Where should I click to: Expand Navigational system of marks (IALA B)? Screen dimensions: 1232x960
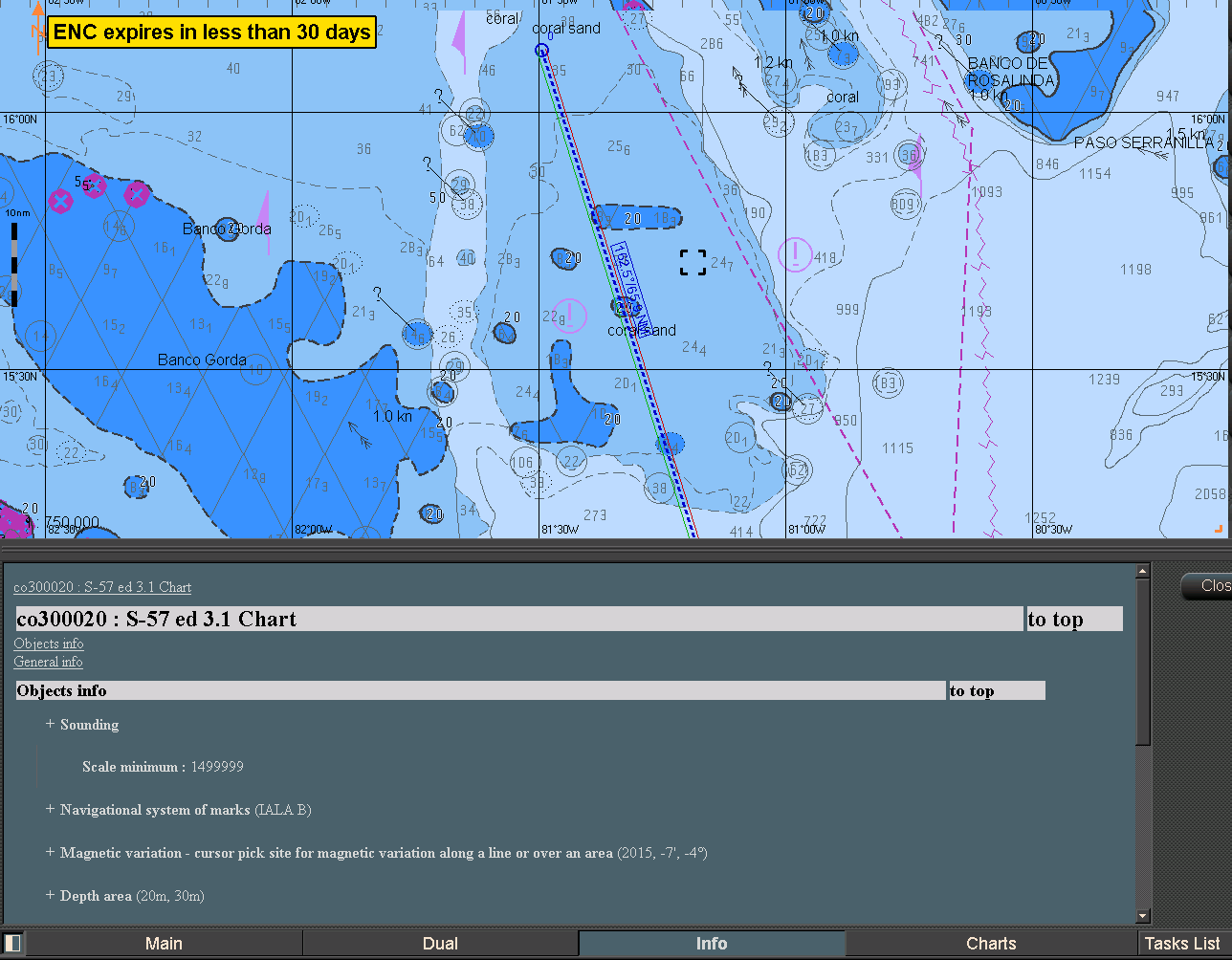50,810
